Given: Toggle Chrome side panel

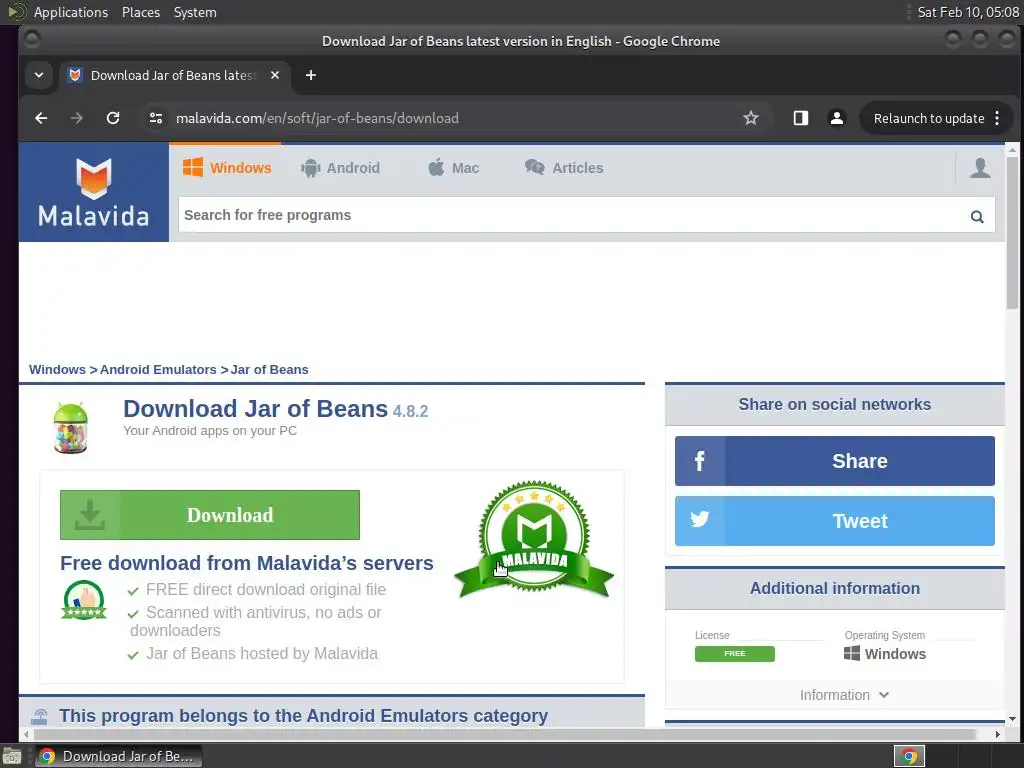Looking at the screenshot, I should click(801, 118).
